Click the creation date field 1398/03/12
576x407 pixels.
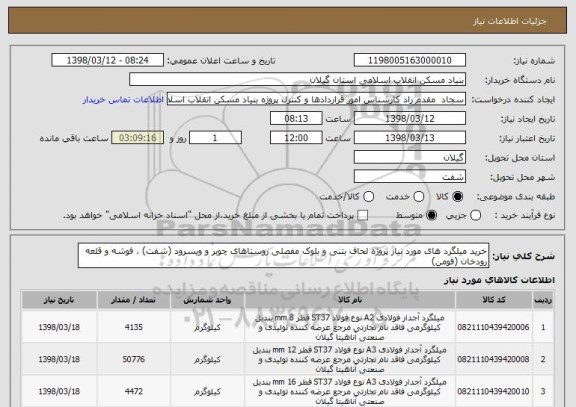[x=410, y=119]
